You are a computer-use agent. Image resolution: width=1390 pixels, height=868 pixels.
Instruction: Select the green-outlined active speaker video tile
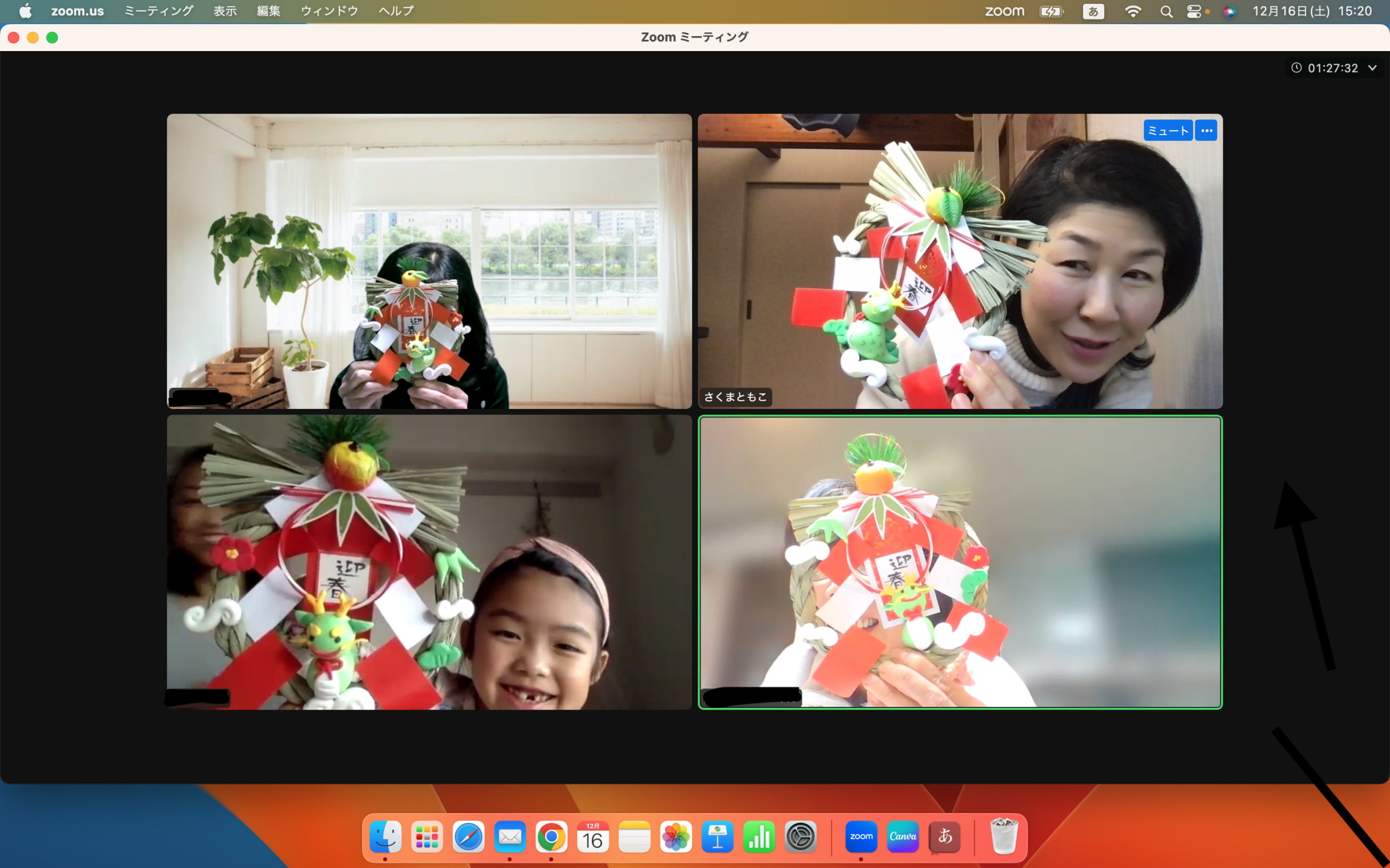click(x=960, y=562)
